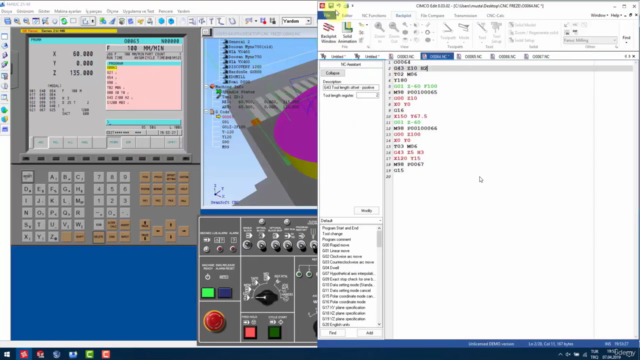Switch to the CNC-Calc ribbon tab
640x360 pixels.
pos(495,16)
